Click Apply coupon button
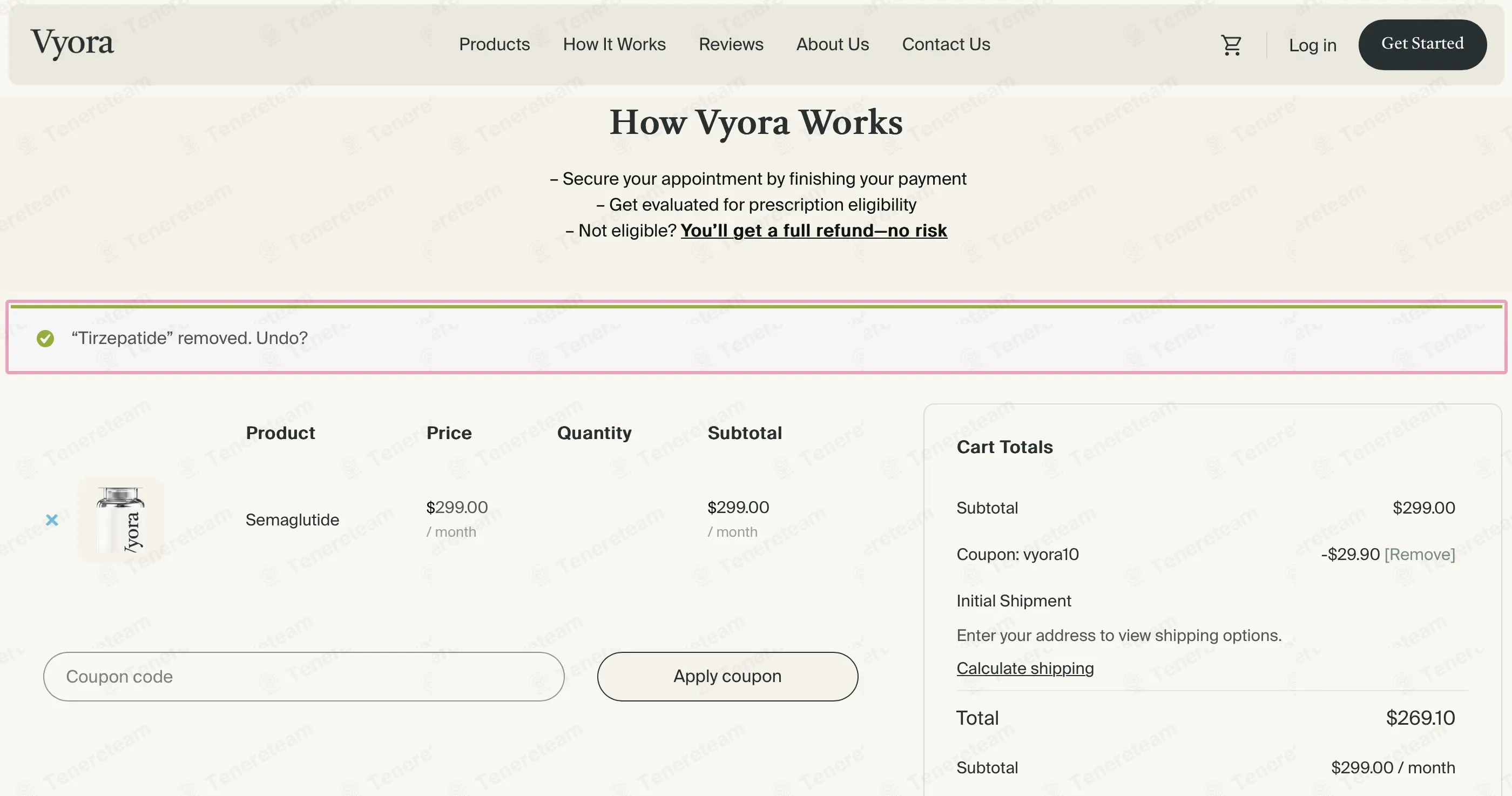Viewport: 1512px width, 796px height. point(727,676)
